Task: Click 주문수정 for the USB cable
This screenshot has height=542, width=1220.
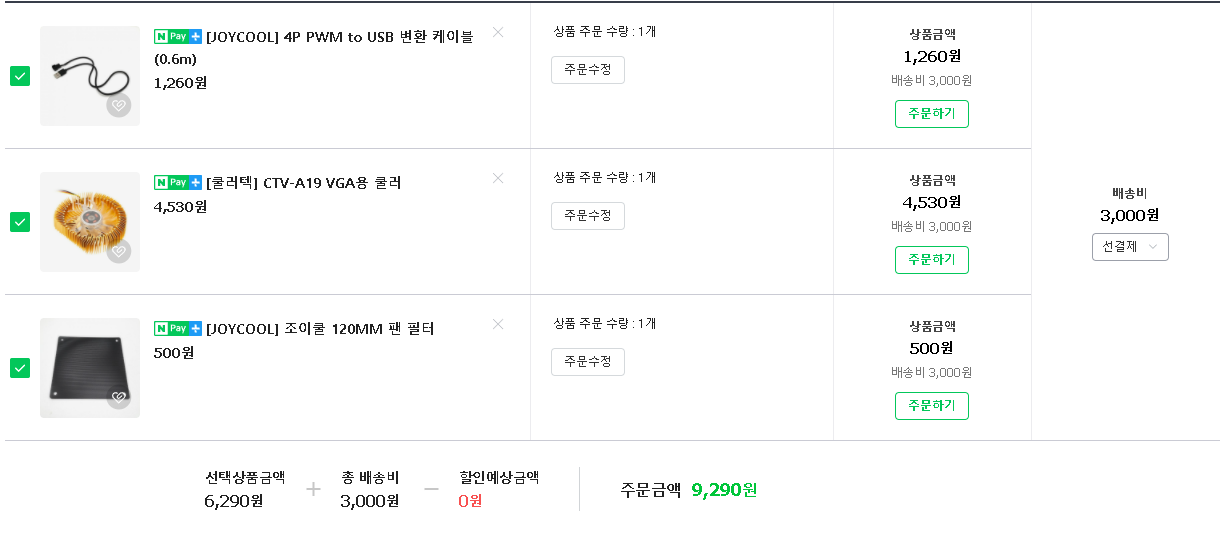Action: (588, 70)
